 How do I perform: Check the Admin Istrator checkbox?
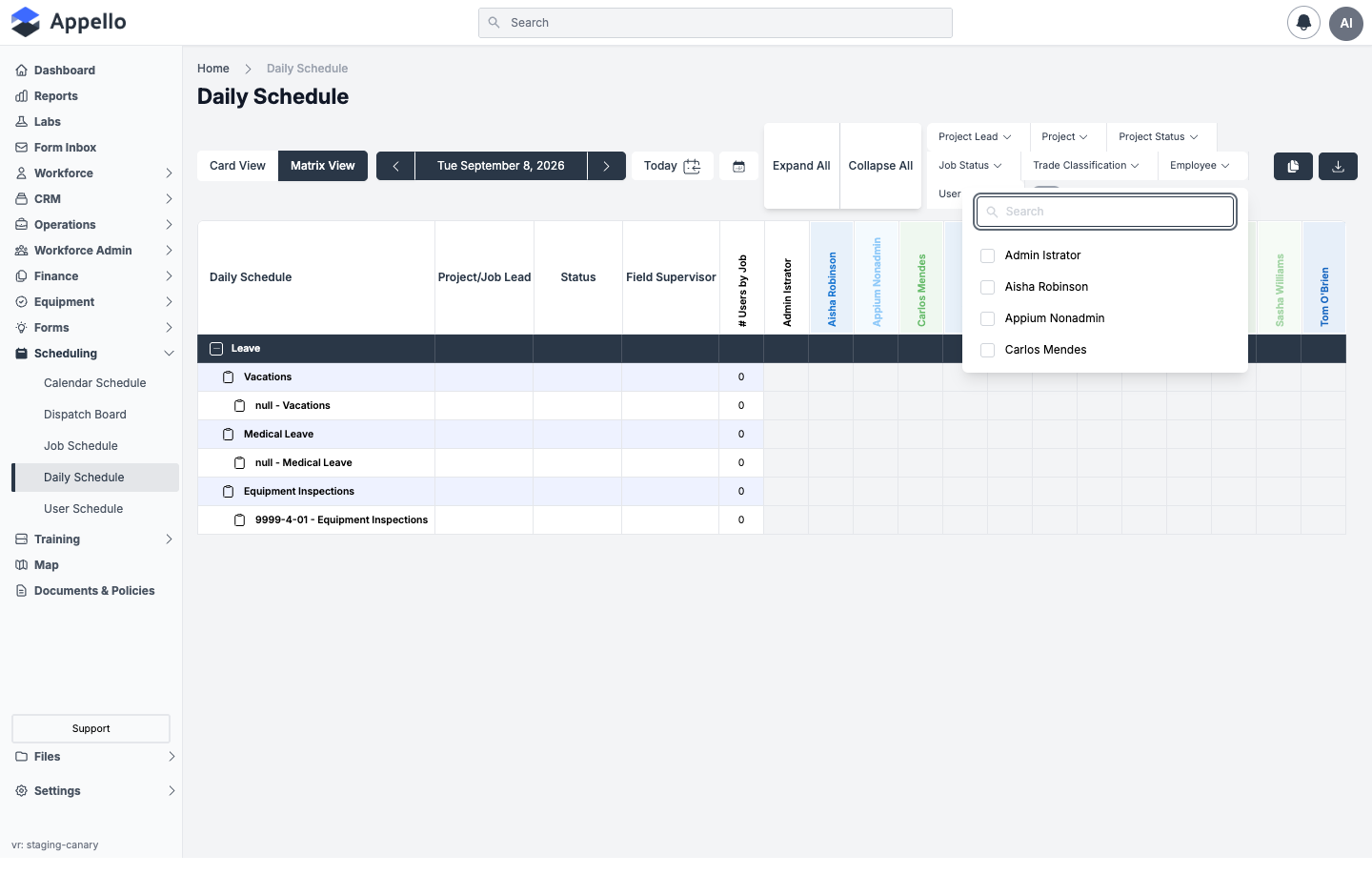pos(987,255)
